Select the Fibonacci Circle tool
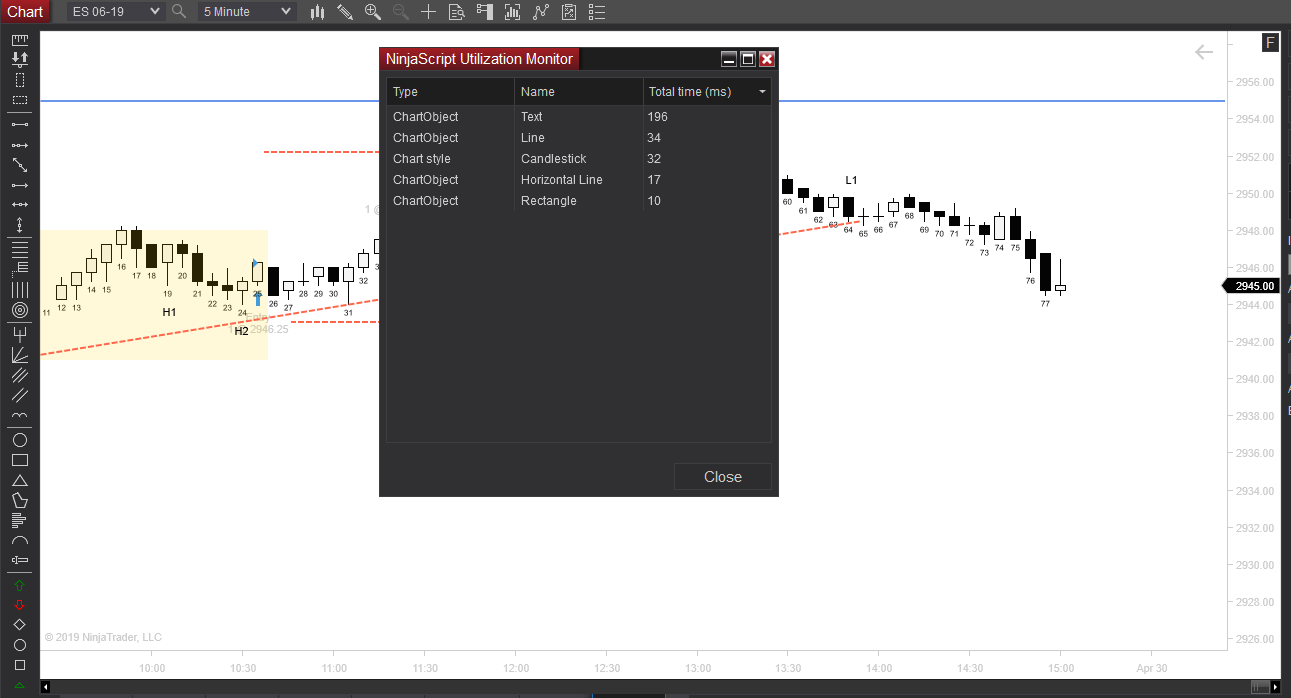Image resolution: width=1291 pixels, height=698 pixels. pos(19,310)
